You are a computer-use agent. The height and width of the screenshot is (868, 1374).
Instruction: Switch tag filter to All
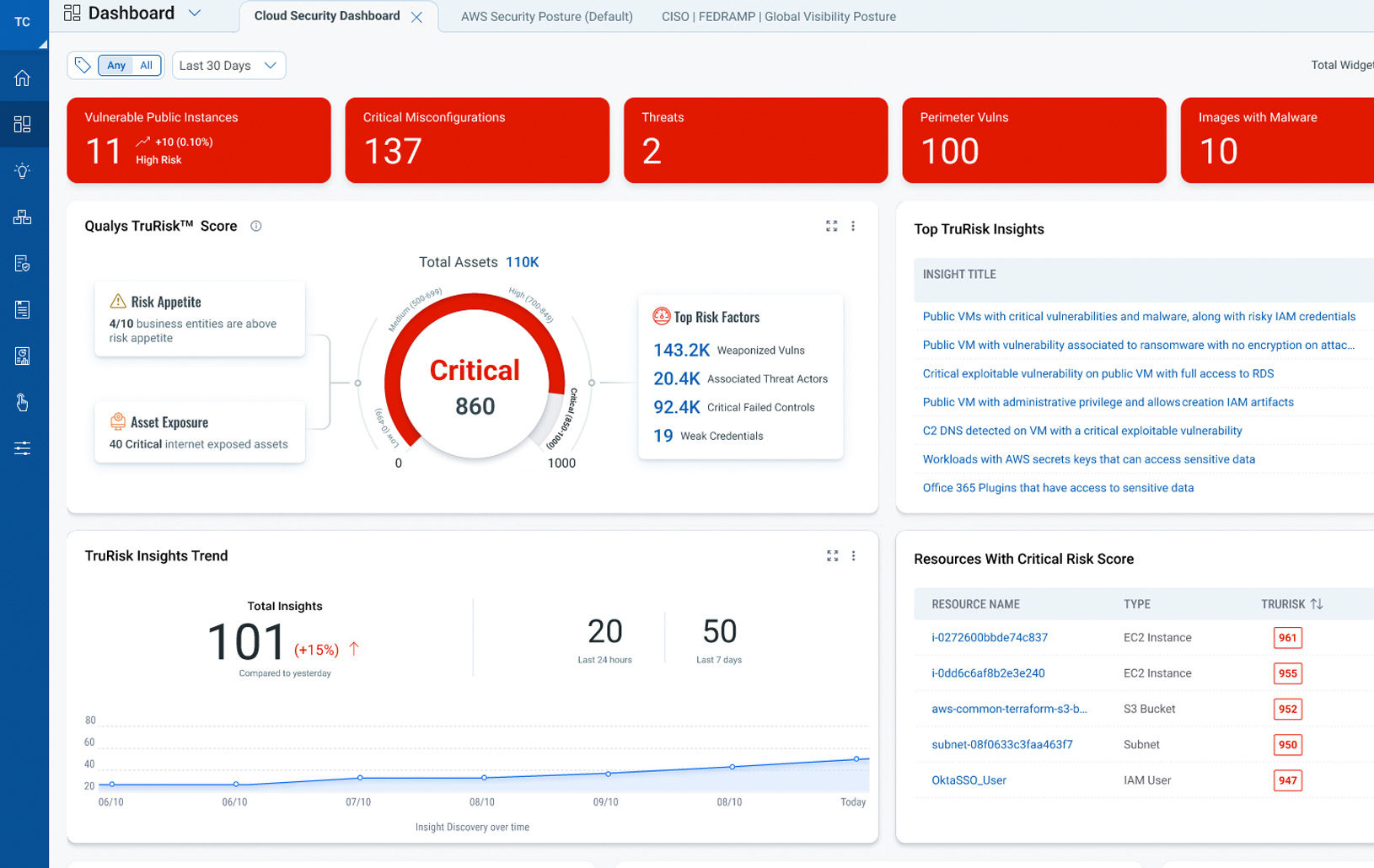146,65
